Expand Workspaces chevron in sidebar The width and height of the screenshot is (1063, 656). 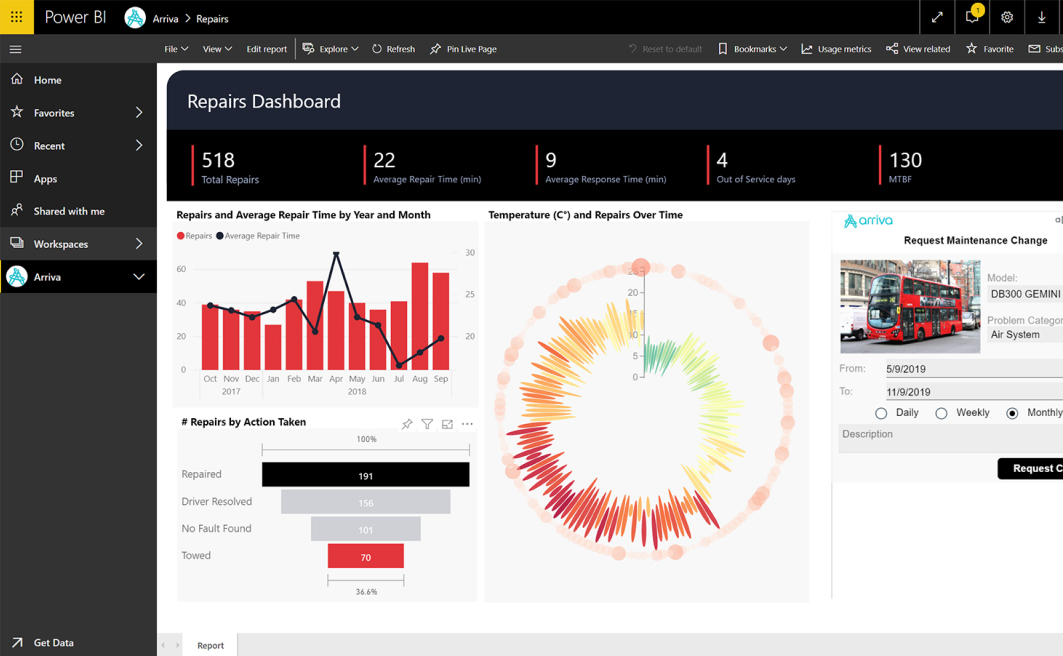[139, 243]
